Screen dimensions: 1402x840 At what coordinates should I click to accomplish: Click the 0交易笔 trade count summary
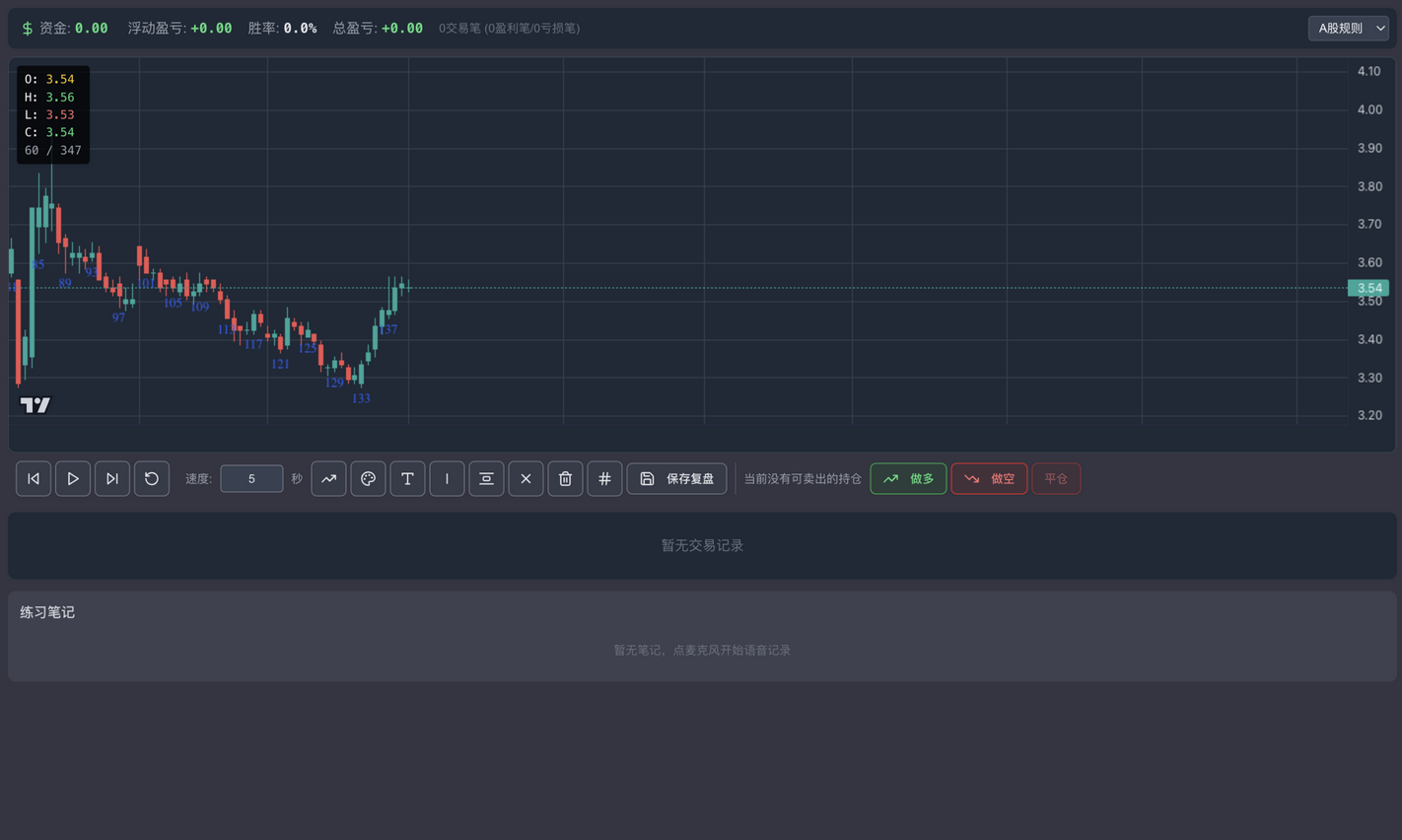[x=510, y=29]
